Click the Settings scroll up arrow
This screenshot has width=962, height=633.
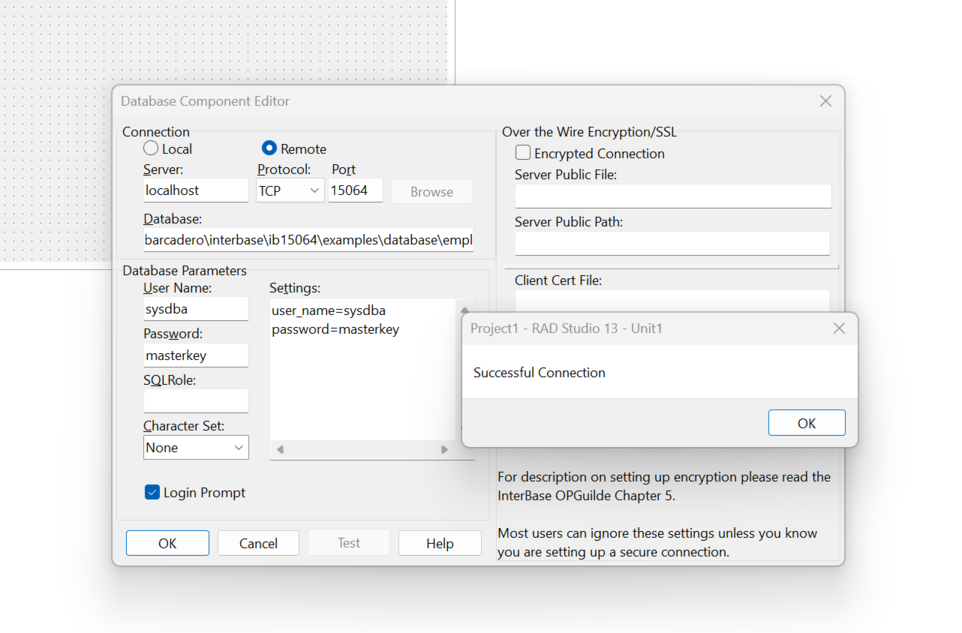coord(464,310)
